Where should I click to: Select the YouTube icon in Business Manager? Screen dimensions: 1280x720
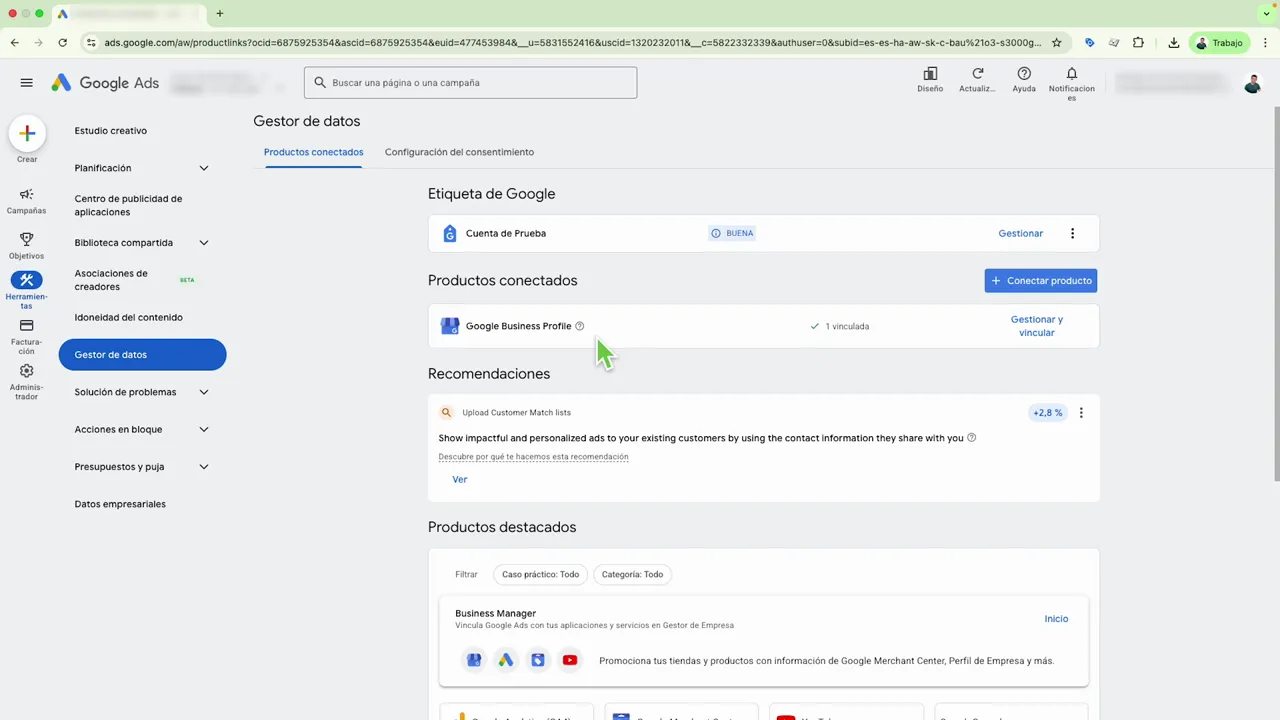[x=569, y=660]
